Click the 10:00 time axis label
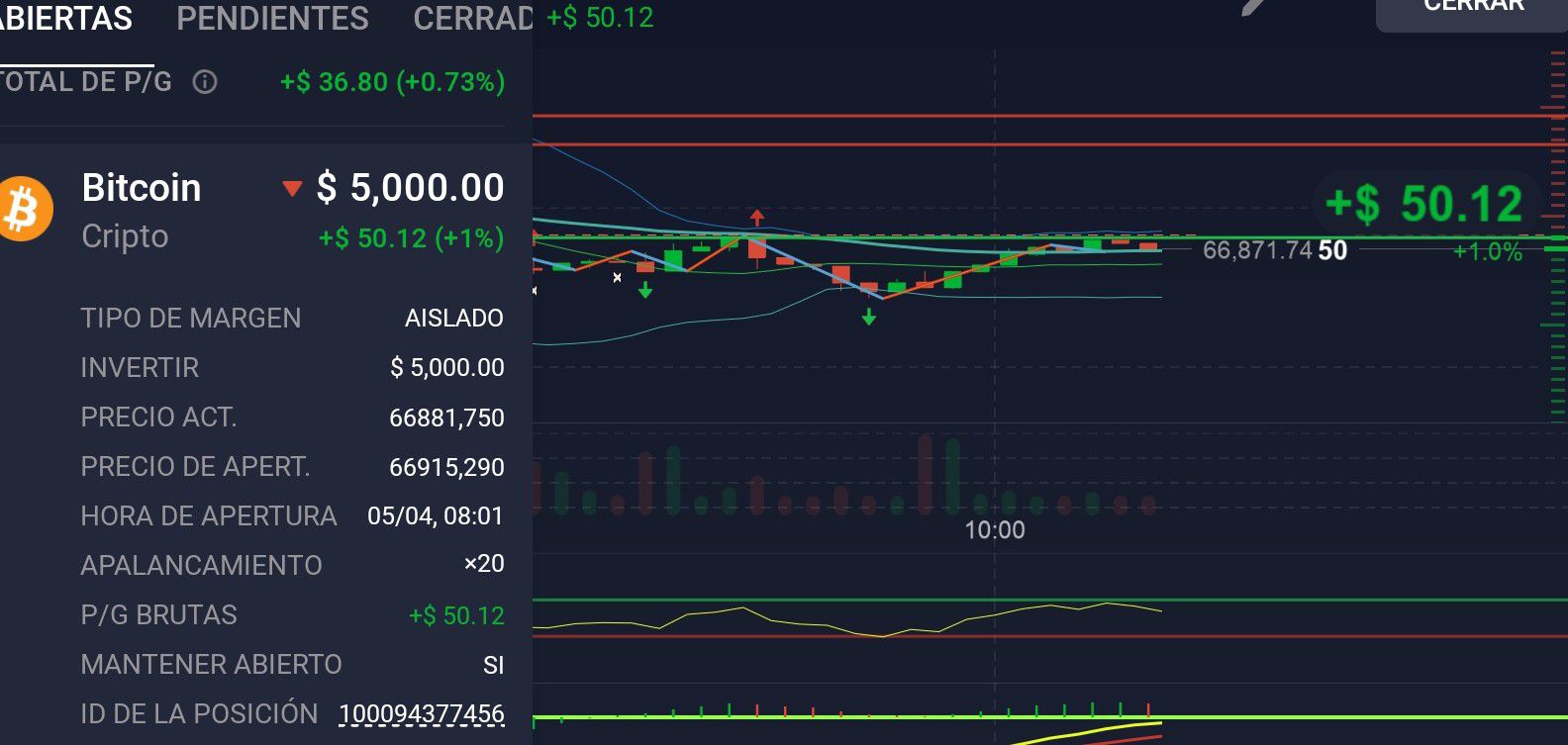The width and height of the screenshot is (1568, 745). click(x=995, y=530)
